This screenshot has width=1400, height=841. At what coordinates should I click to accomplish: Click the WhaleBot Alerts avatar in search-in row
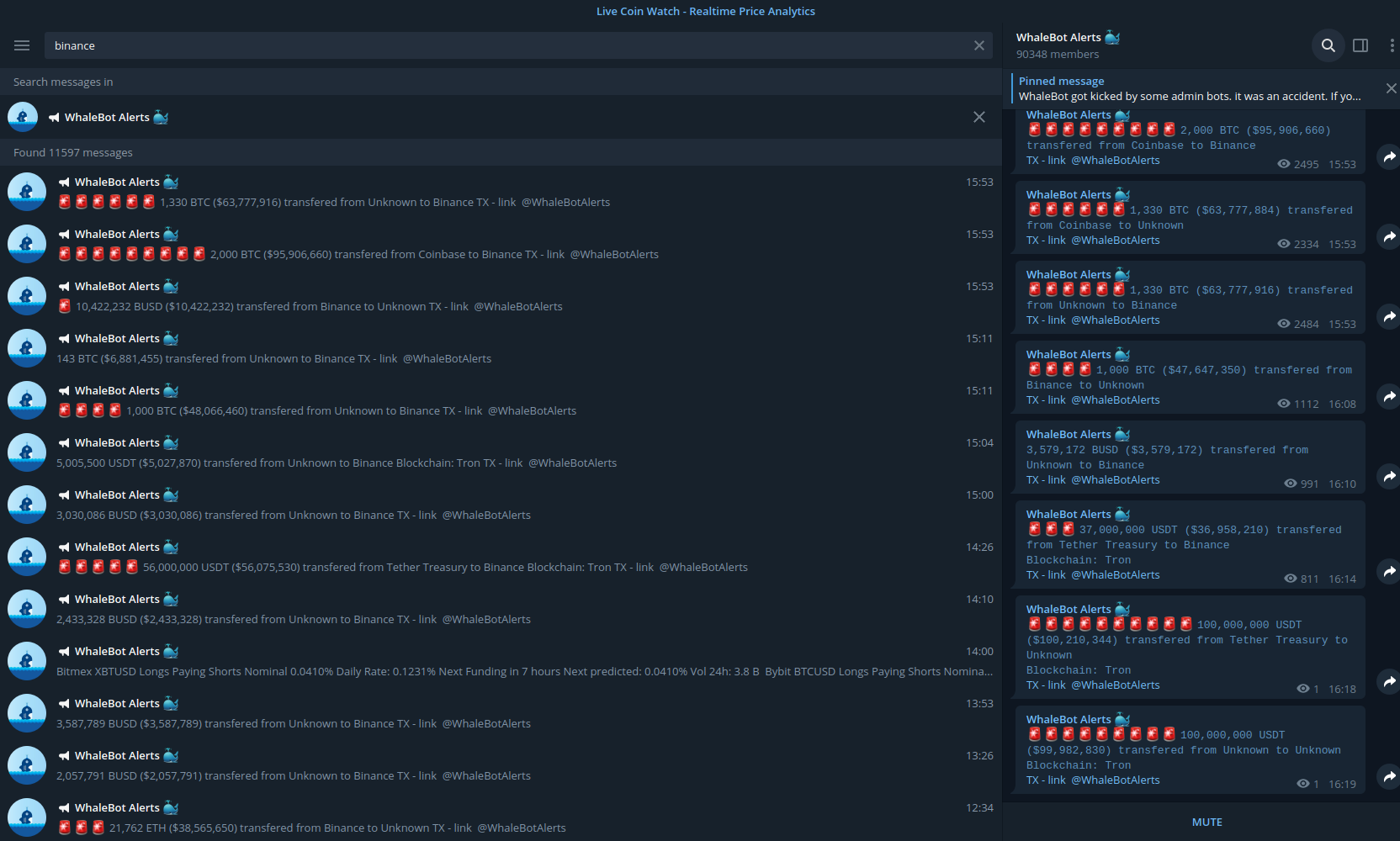pyautogui.click(x=23, y=117)
